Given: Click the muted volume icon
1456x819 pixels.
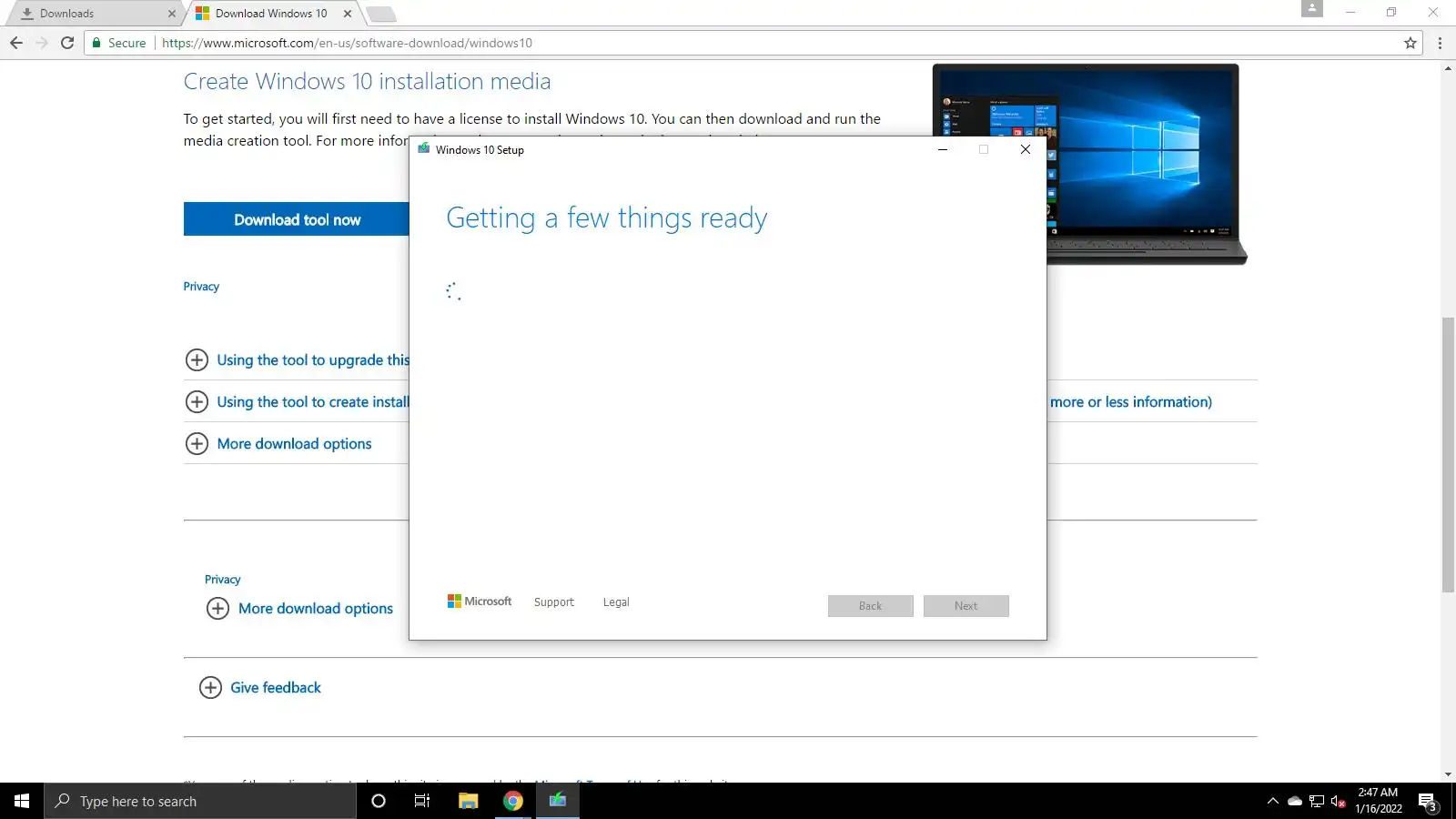Looking at the screenshot, I should [1339, 802].
